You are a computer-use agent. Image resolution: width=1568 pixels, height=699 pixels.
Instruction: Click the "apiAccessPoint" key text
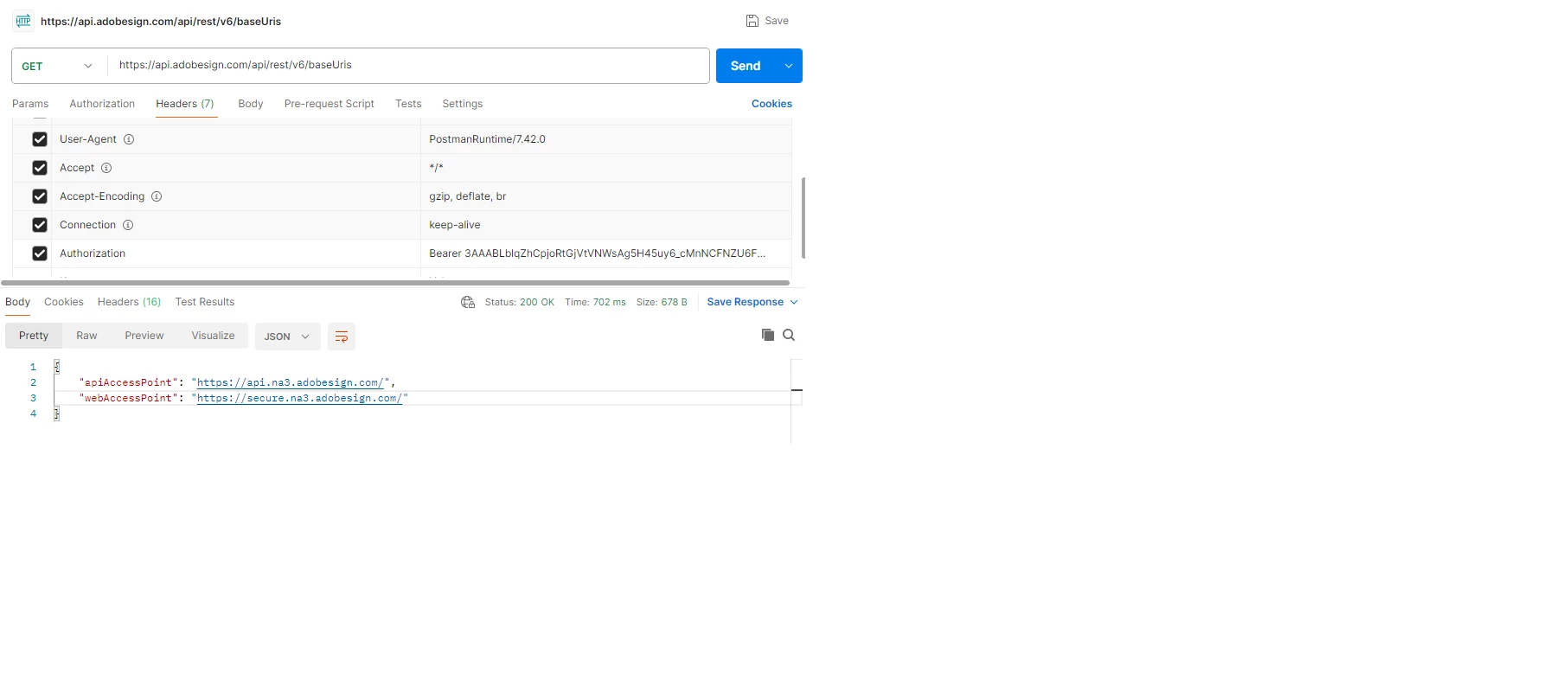(x=128, y=382)
